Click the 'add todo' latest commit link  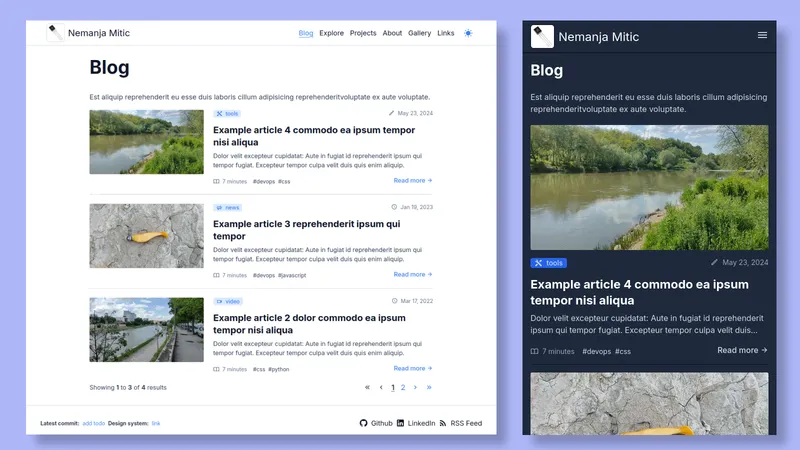(x=93, y=423)
